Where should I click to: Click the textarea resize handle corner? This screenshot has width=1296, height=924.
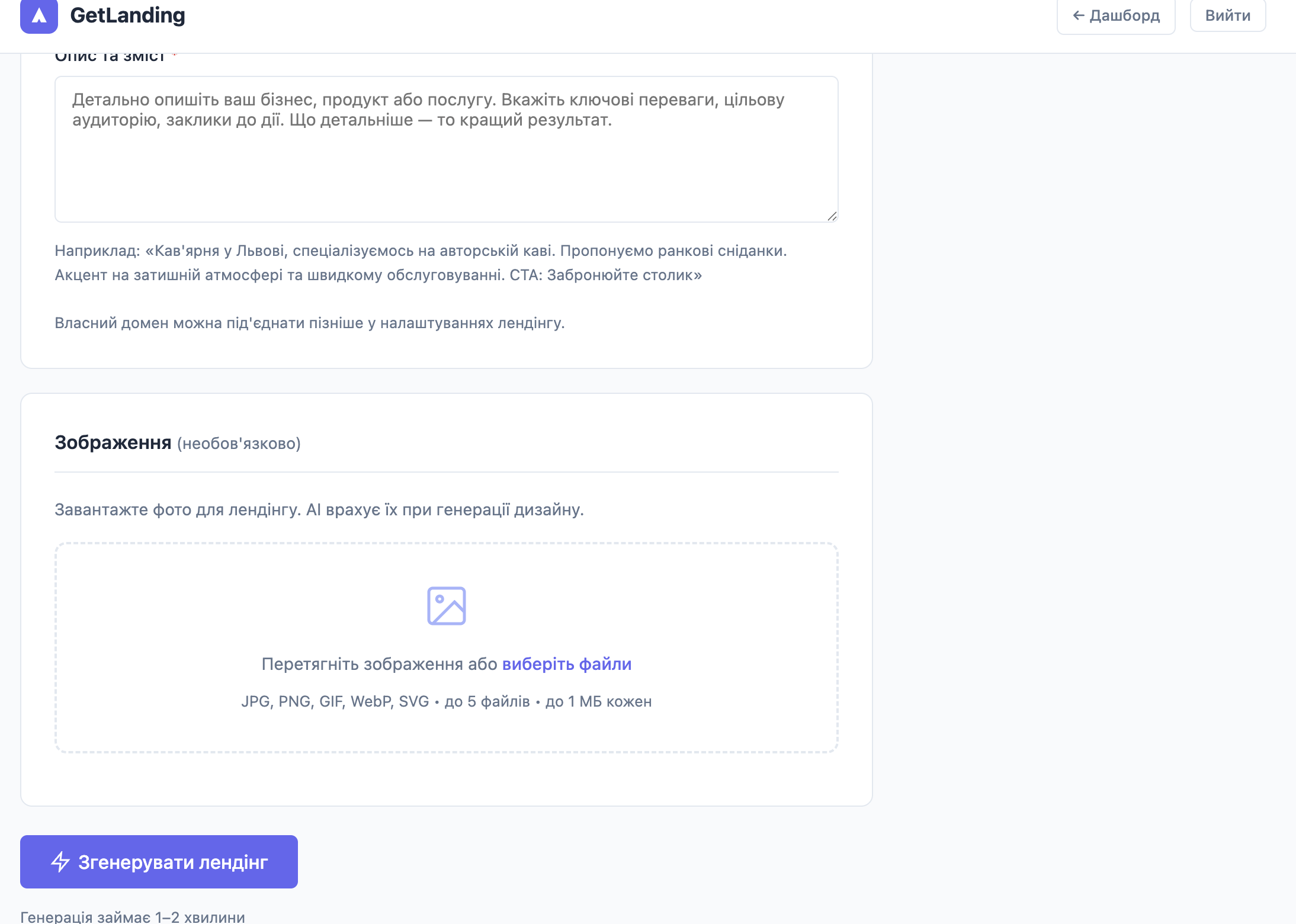(832, 216)
